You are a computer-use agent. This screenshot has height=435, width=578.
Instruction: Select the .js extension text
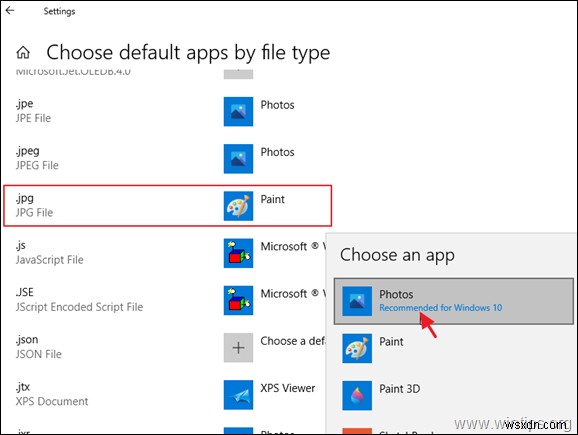21,246
